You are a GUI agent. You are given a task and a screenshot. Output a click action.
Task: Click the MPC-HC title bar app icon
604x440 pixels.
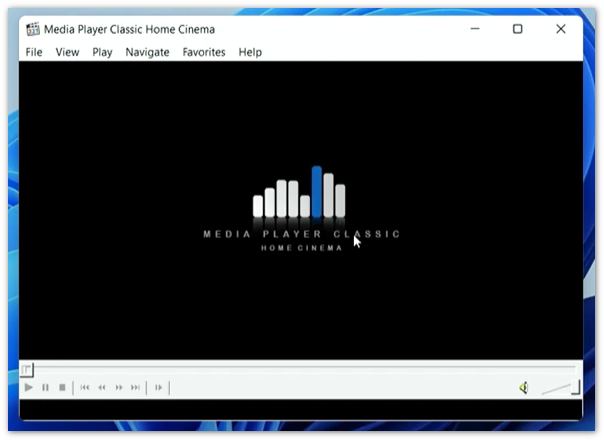(x=33, y=29)
